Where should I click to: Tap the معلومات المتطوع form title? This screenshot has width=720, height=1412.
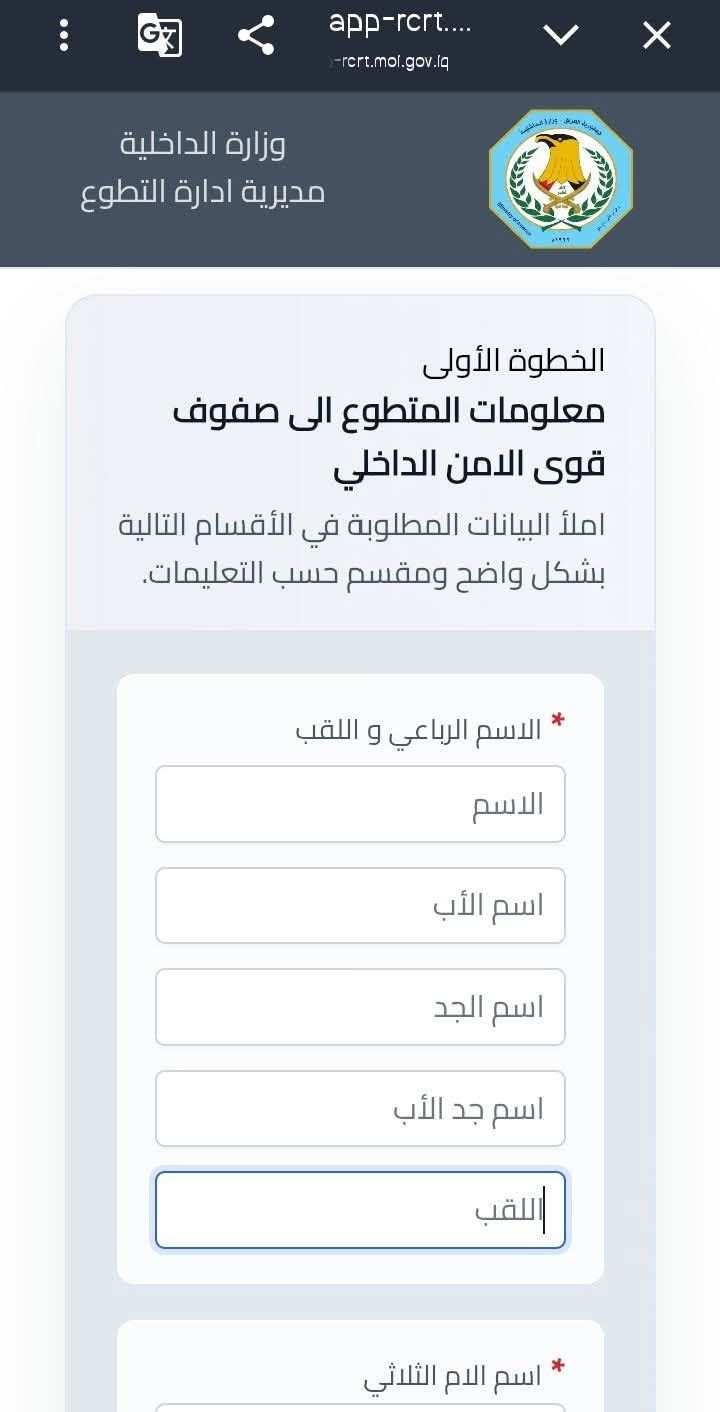point(389,437)
